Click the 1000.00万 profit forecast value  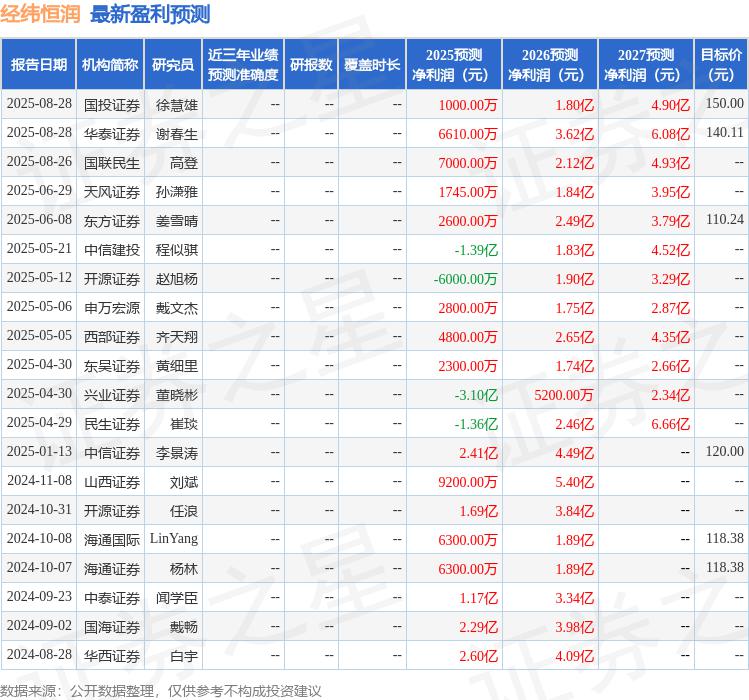click(468, 105)
